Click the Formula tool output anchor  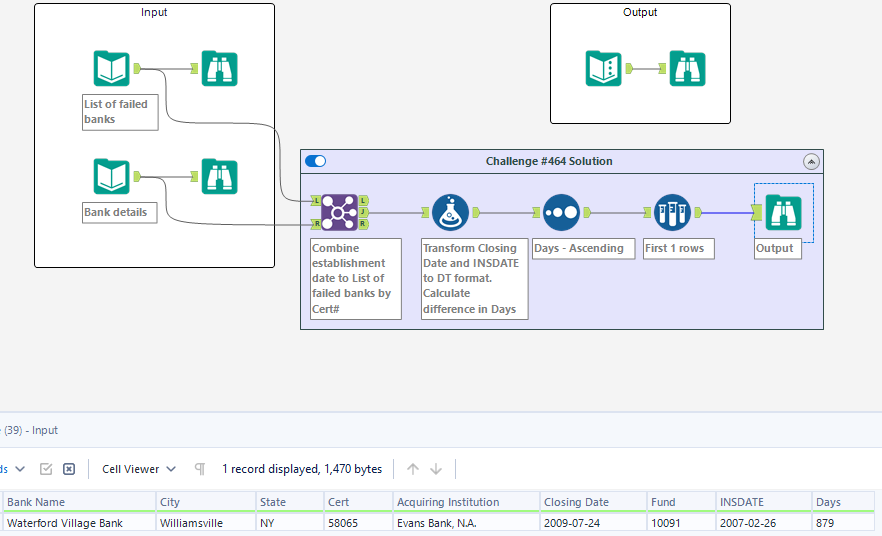click(476, 213)
